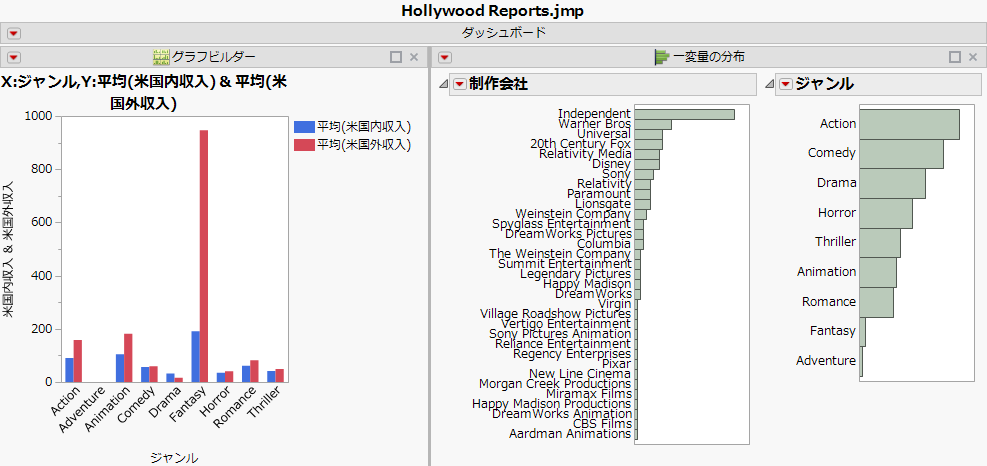Screen dimensions: 987x466
Task: Click the ジャンル X-axis title
Action: (173, 457)
